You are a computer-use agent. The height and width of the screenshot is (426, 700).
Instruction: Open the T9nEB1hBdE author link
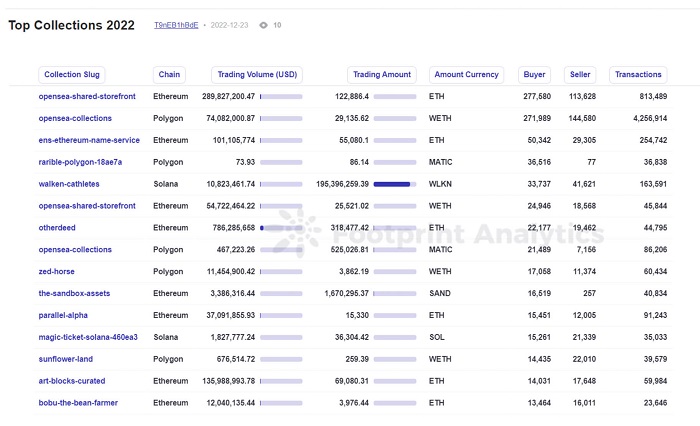click(x=176, y=25)
